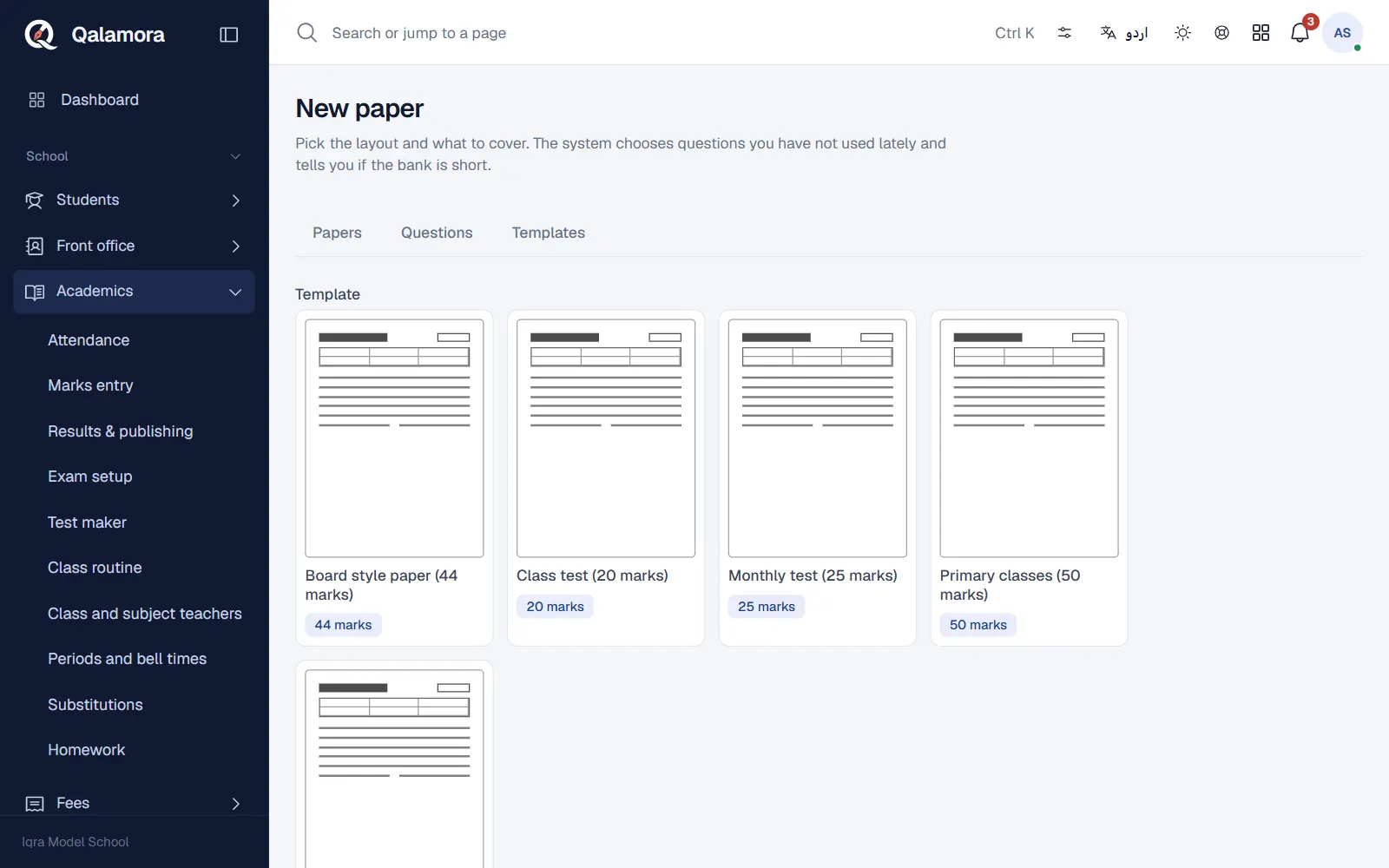Click the Front office contact icon
1389x868 pixels.
click(x=34, y=247)
